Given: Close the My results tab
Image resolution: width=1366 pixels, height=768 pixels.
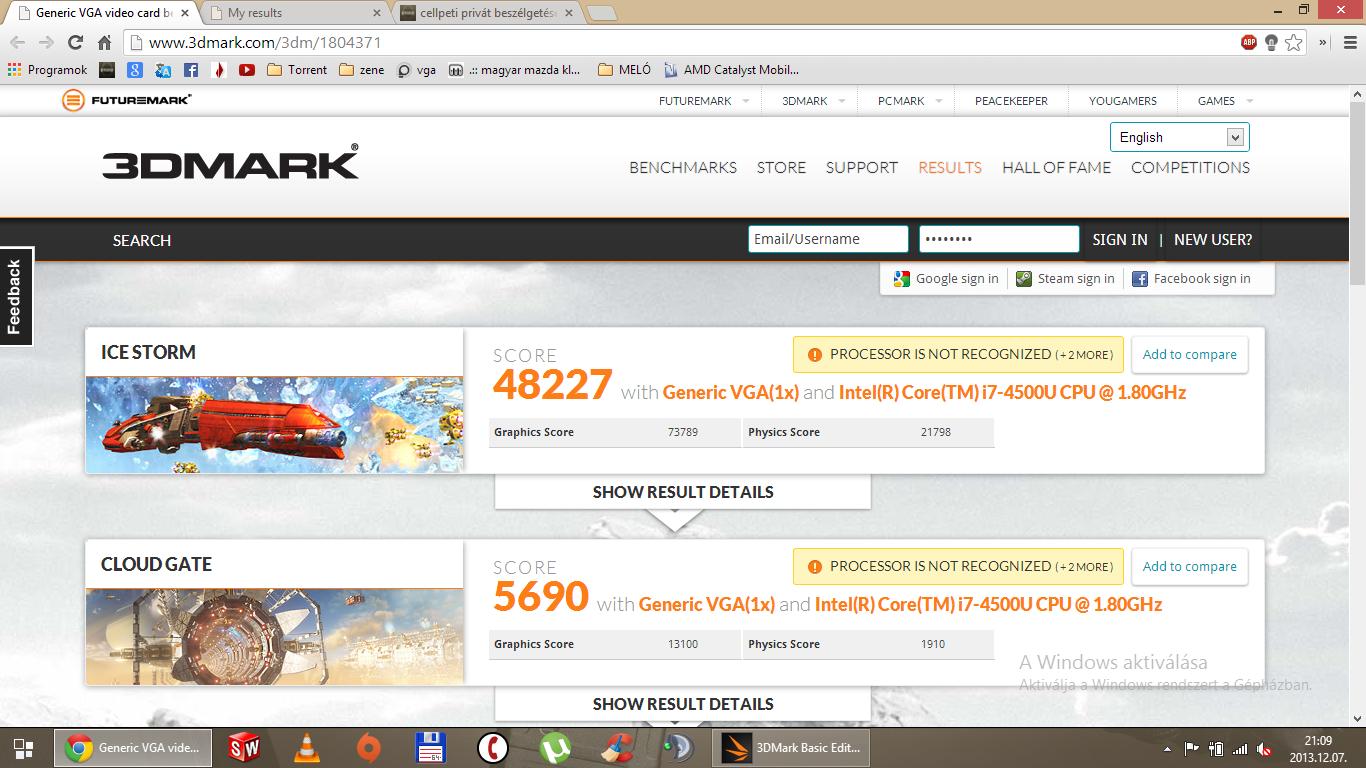Looking at the screenshot, I should click(x=377, y=13).
